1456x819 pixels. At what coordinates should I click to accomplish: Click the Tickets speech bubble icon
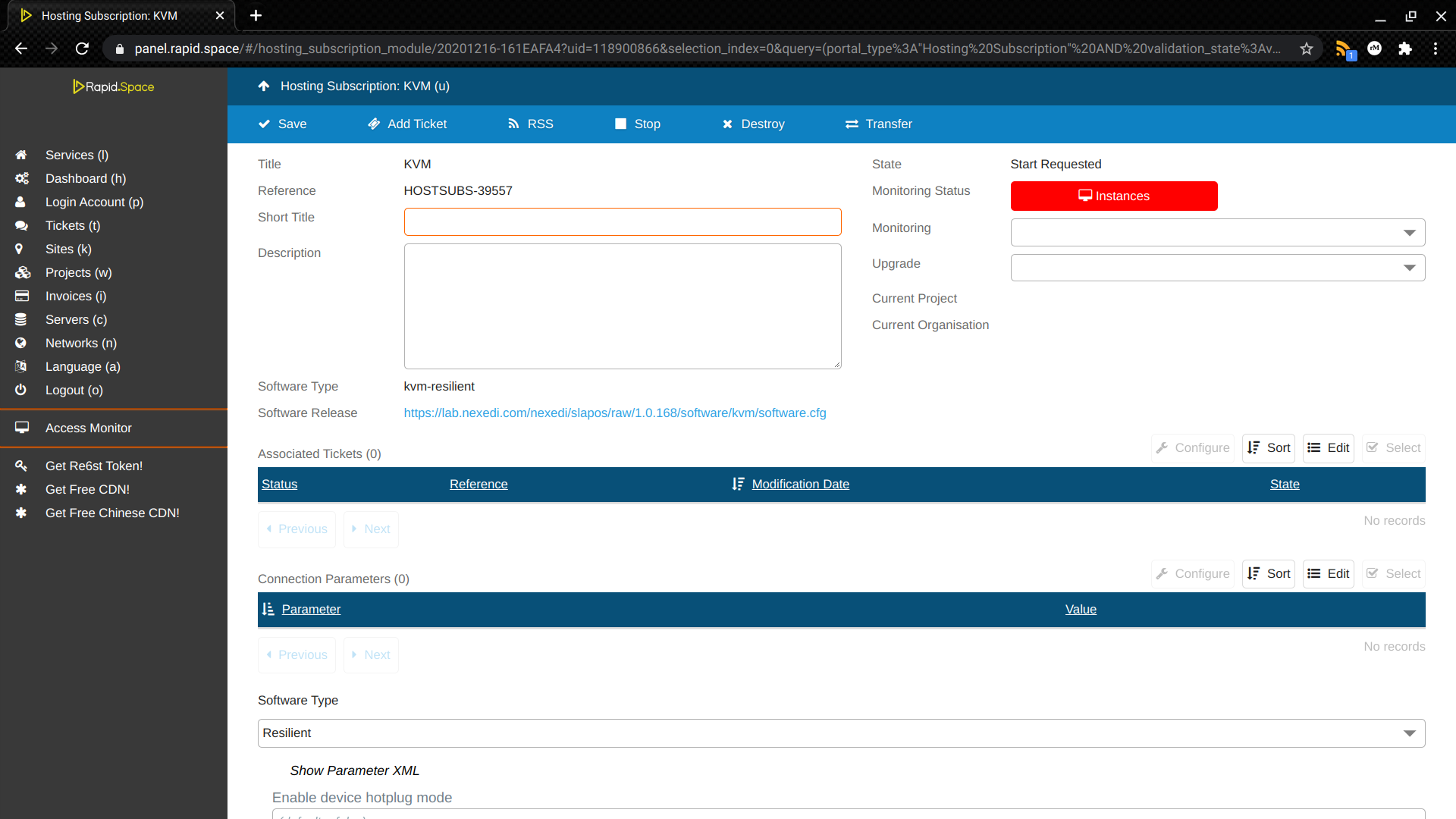[x=21, y=225]
